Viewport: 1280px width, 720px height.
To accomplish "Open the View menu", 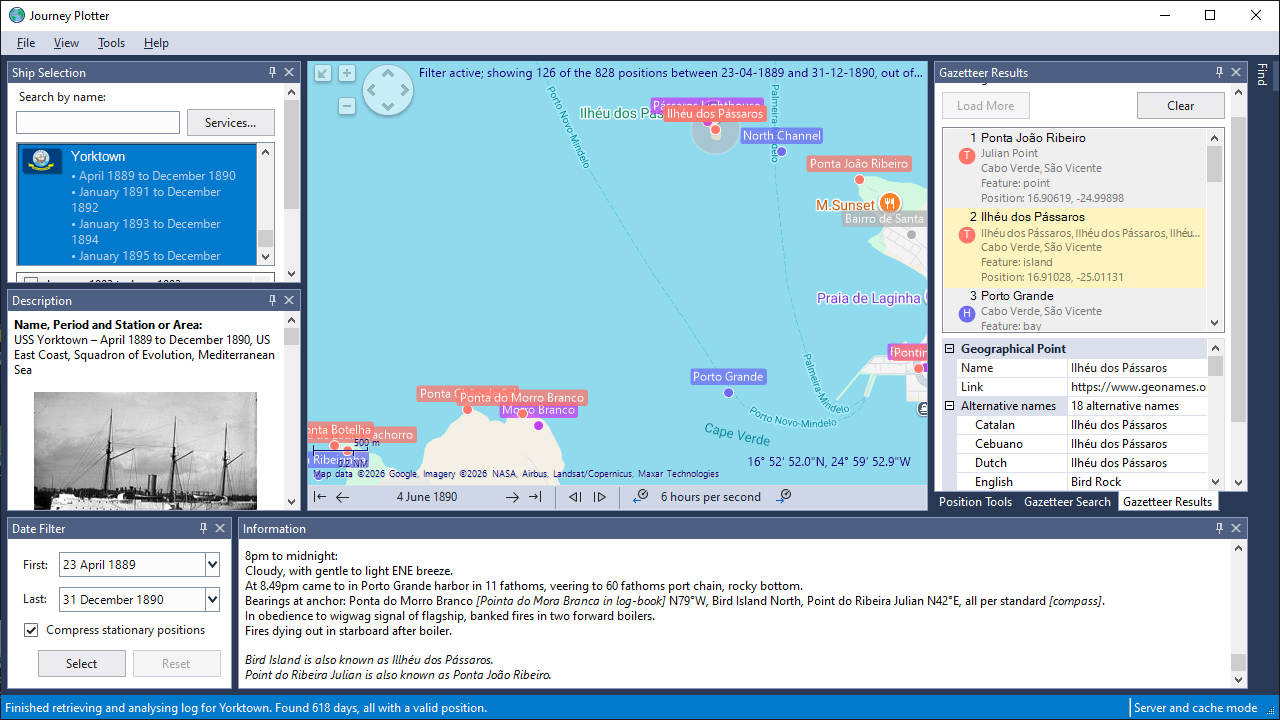I will [x=66, y=43].
